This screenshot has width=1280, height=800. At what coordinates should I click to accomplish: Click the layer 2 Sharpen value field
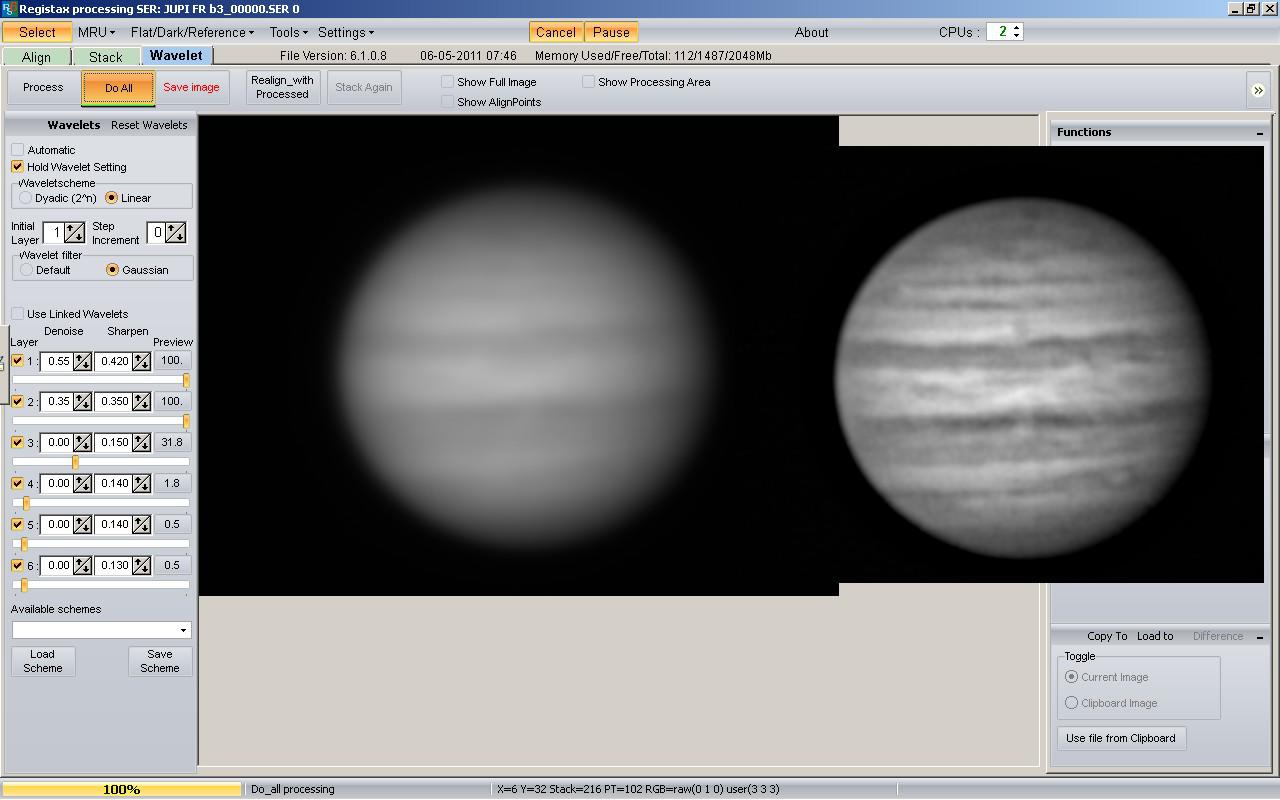coord(115,402)
